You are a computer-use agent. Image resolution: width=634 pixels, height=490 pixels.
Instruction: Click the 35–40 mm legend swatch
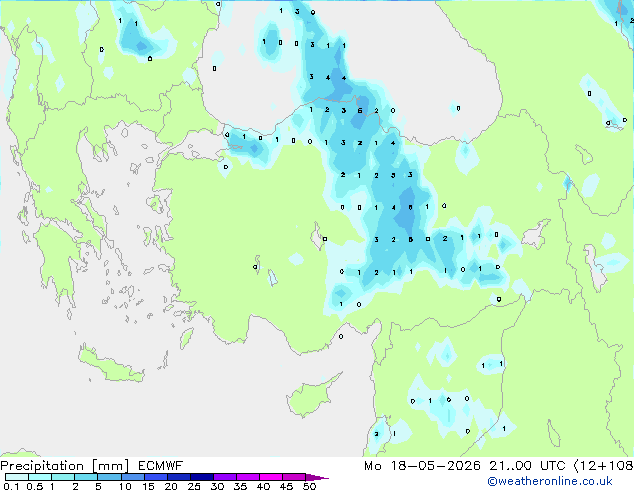(248, 477)
